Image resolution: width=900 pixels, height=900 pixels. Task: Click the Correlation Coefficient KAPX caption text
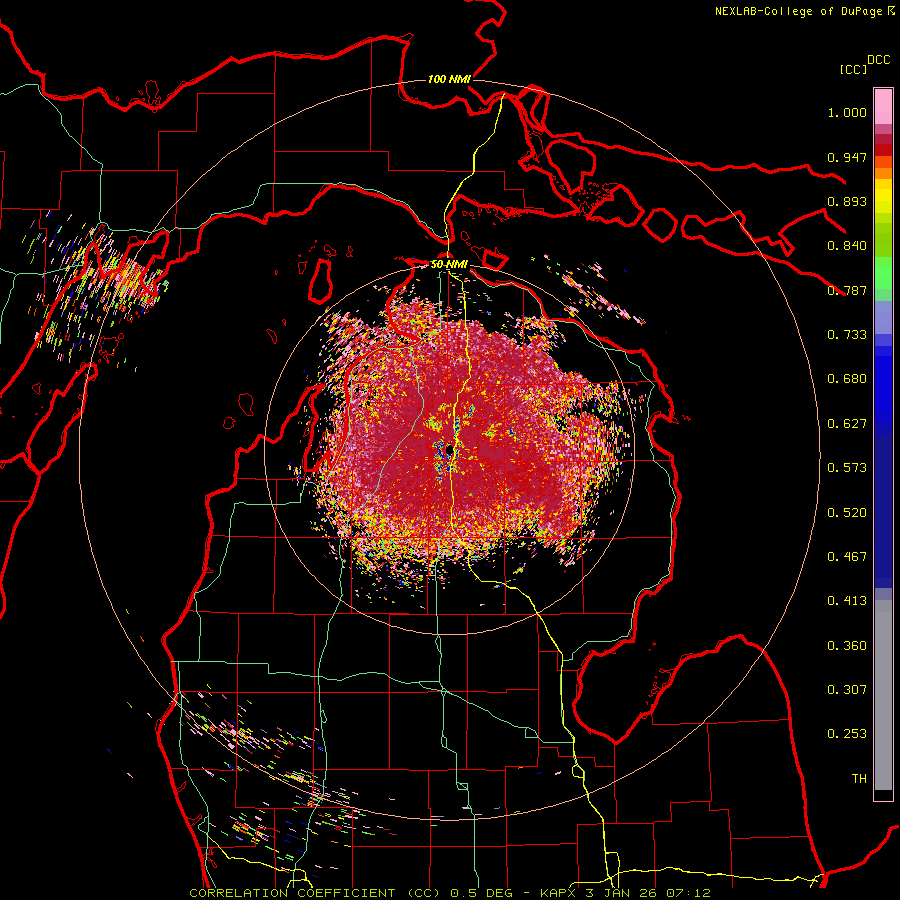point(449,893)
